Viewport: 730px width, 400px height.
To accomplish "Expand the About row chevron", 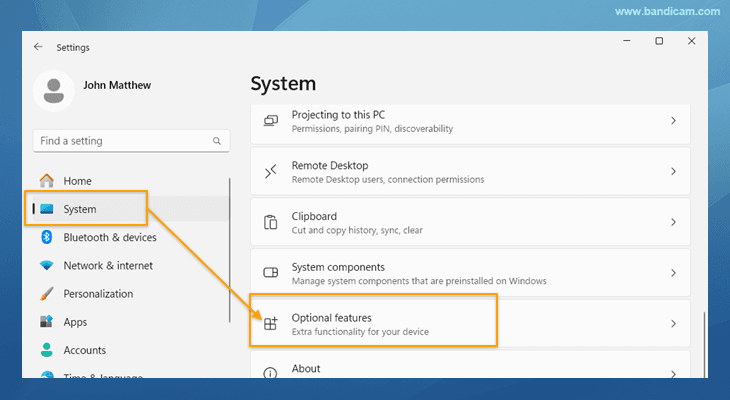I will (673, 373).
